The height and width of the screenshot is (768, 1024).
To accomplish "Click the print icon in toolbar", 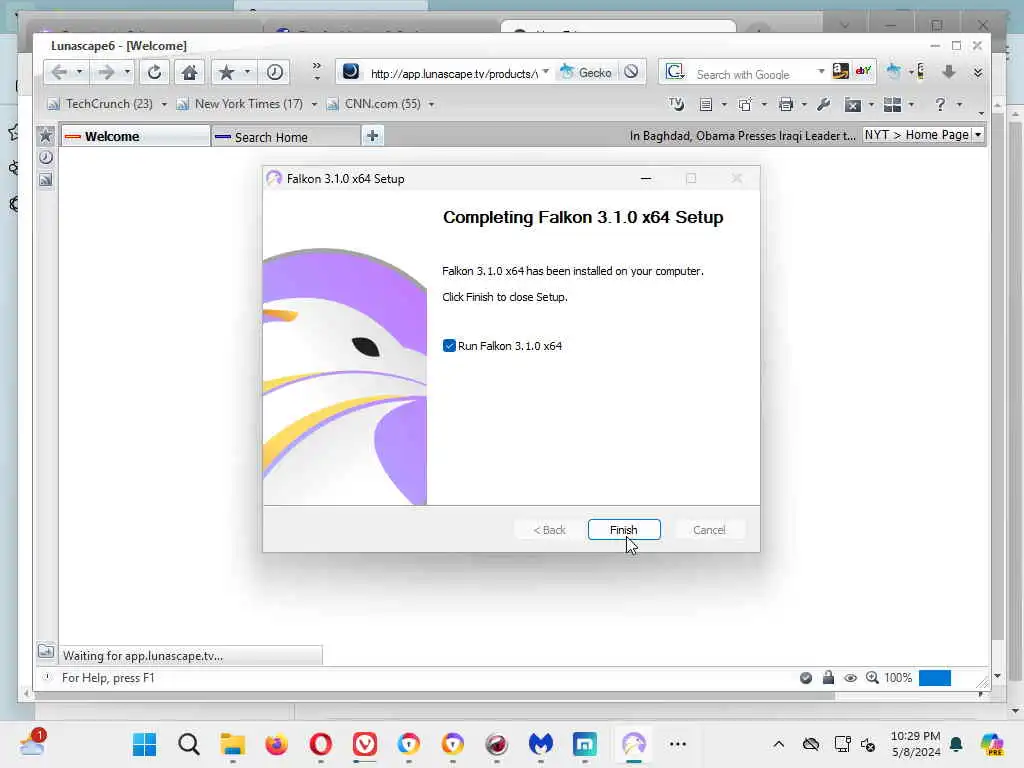I will [786, 104].
